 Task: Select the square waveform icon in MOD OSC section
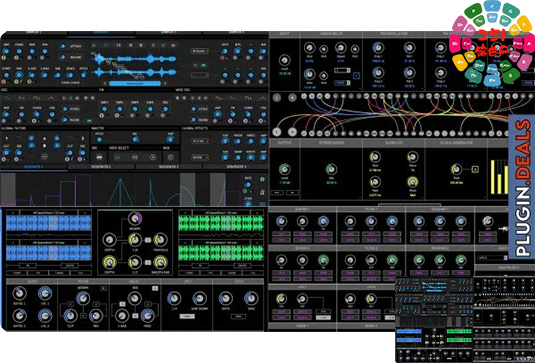[x=248, y=98]
